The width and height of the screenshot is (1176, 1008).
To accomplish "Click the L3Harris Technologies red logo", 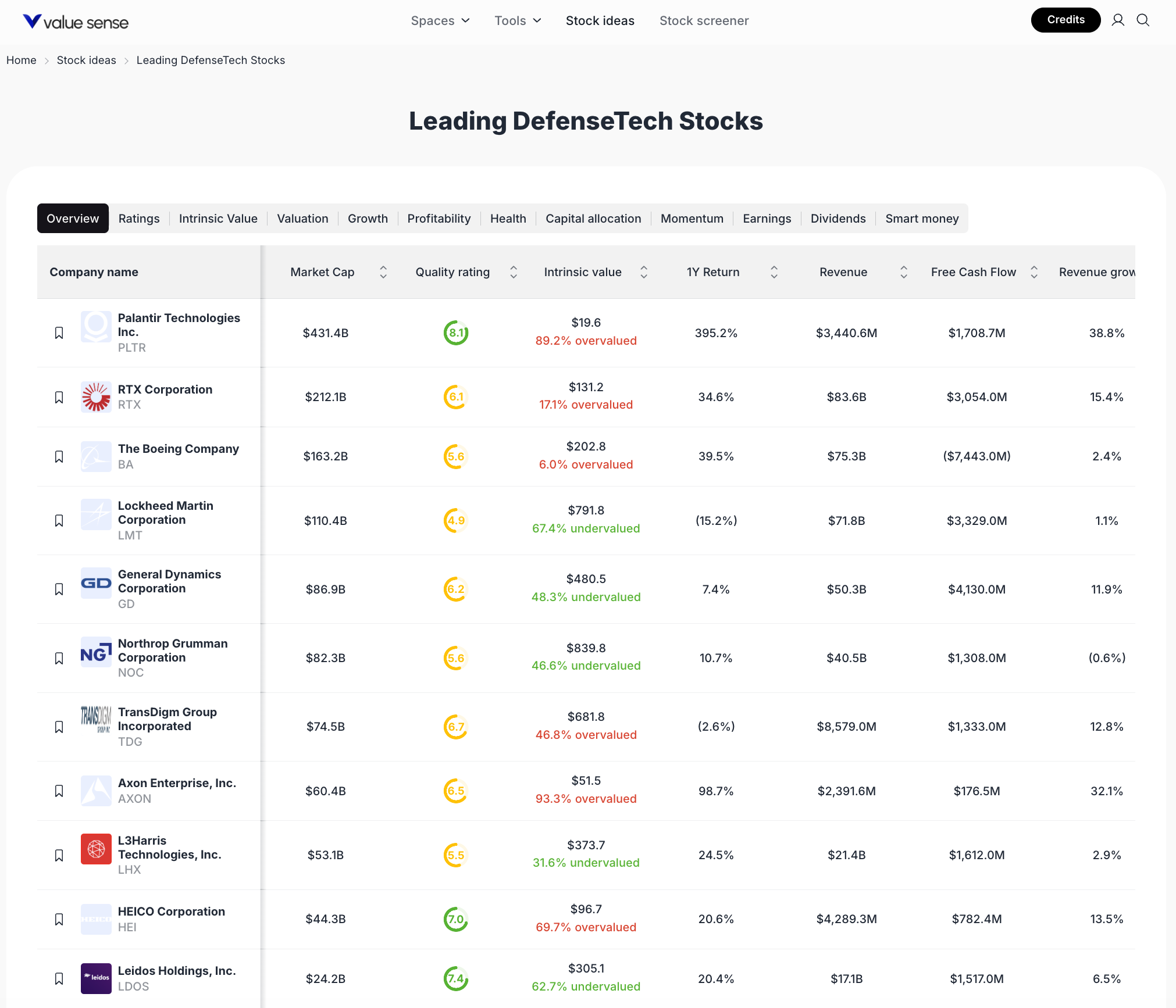I will tap(96, 849).
